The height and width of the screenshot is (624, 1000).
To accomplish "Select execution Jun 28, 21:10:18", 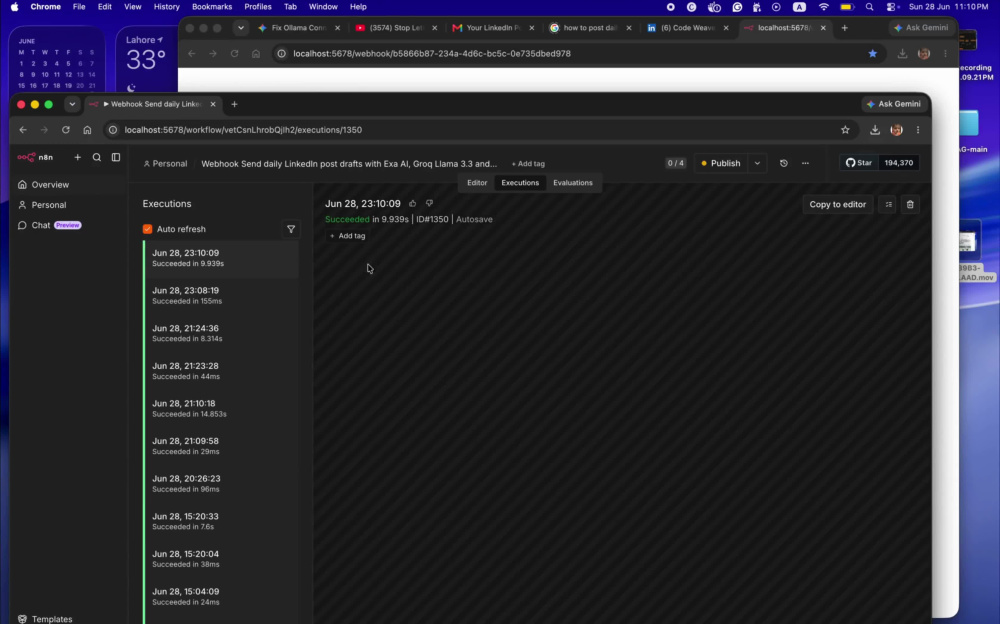I will (221, 408).
